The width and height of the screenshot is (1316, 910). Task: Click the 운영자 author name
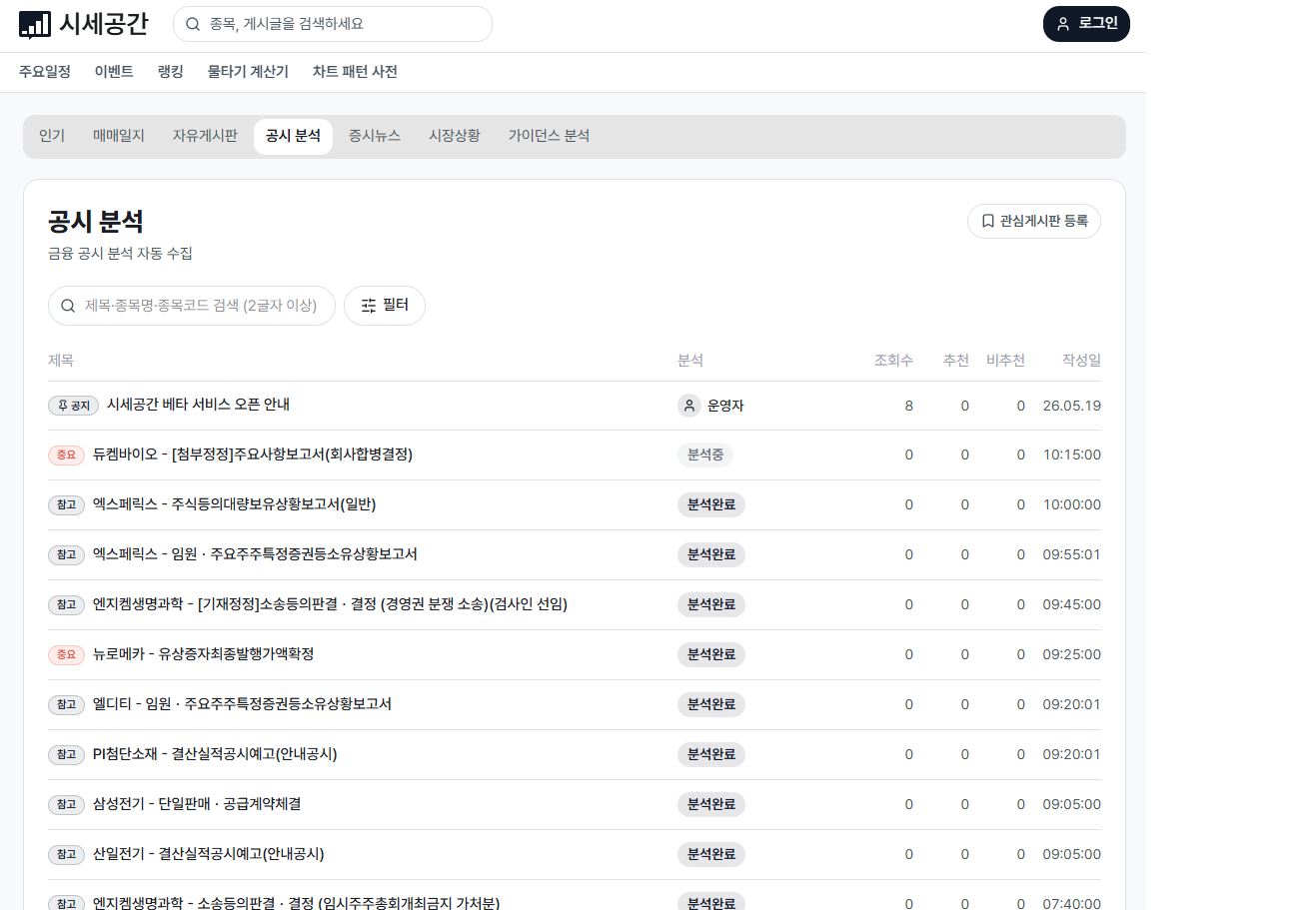[725, 406]
